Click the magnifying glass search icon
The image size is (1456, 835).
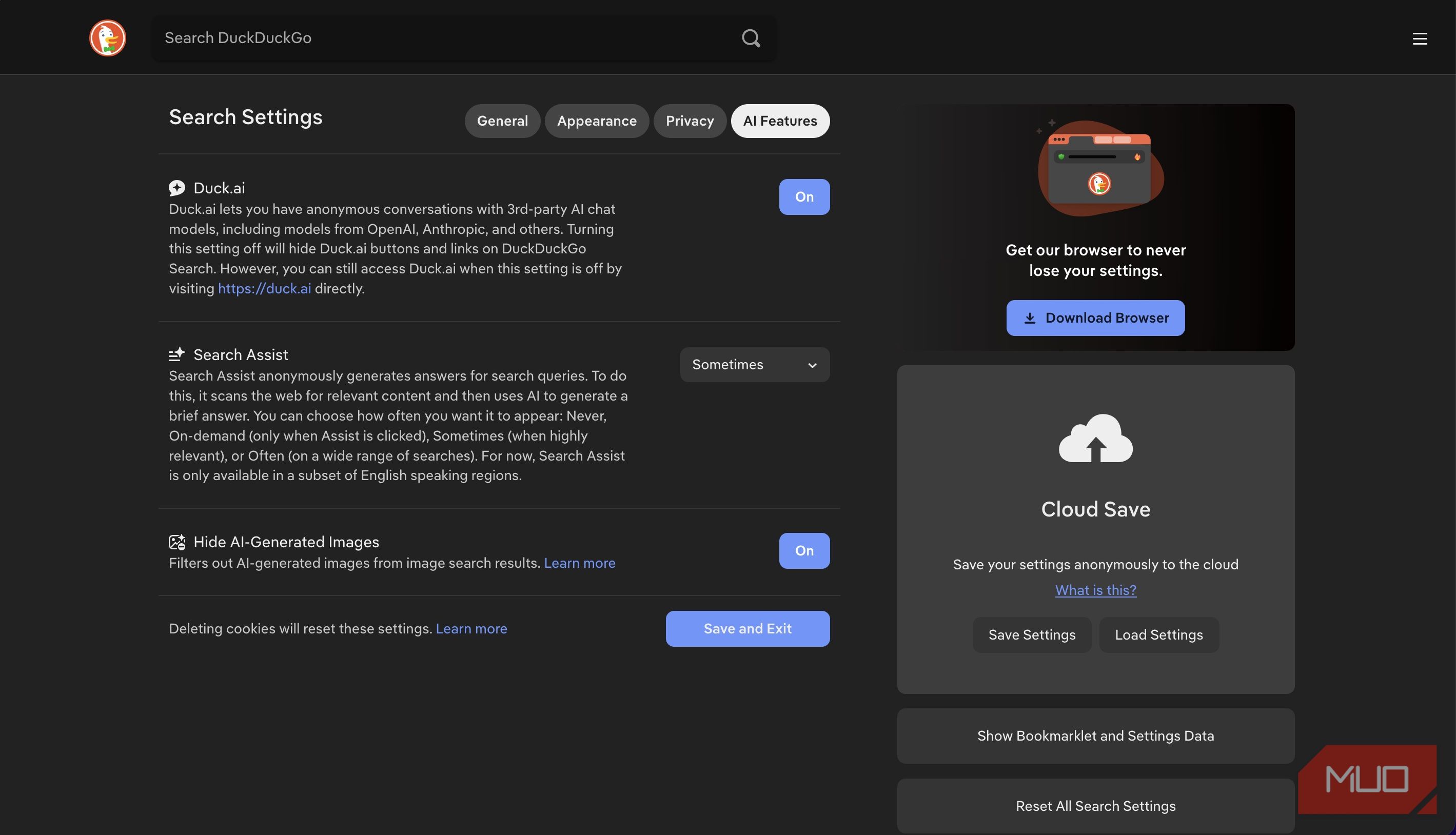(751, 38)
